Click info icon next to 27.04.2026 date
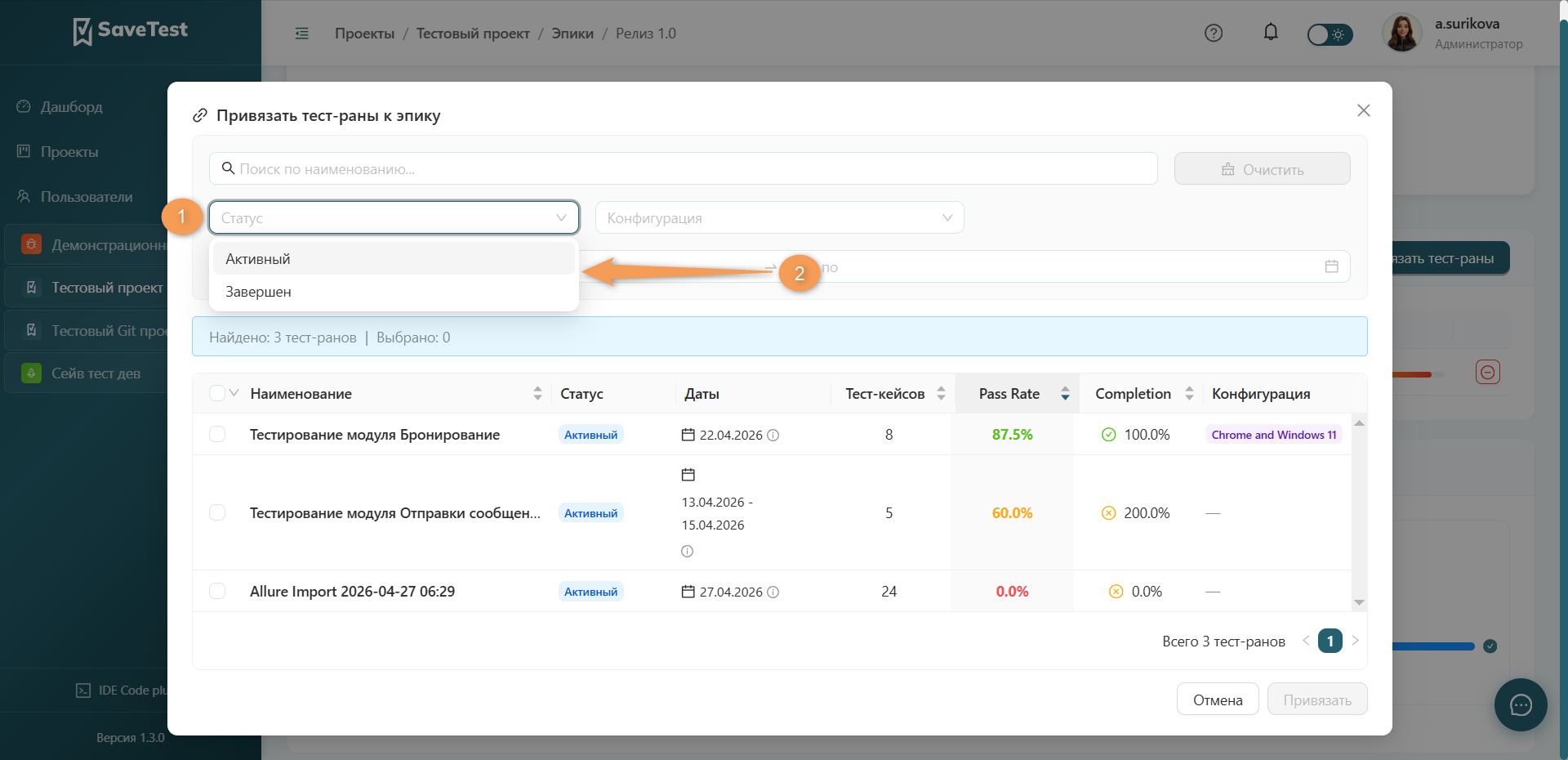Image resolution: width=1568 pixels, height=760 pixels. coord(773,592)
